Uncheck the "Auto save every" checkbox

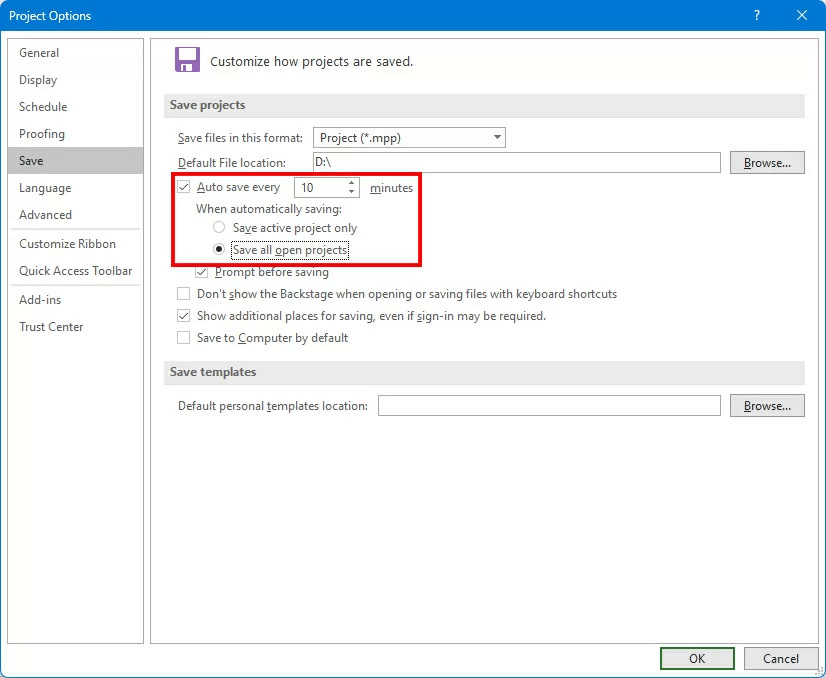click(184, 186)
